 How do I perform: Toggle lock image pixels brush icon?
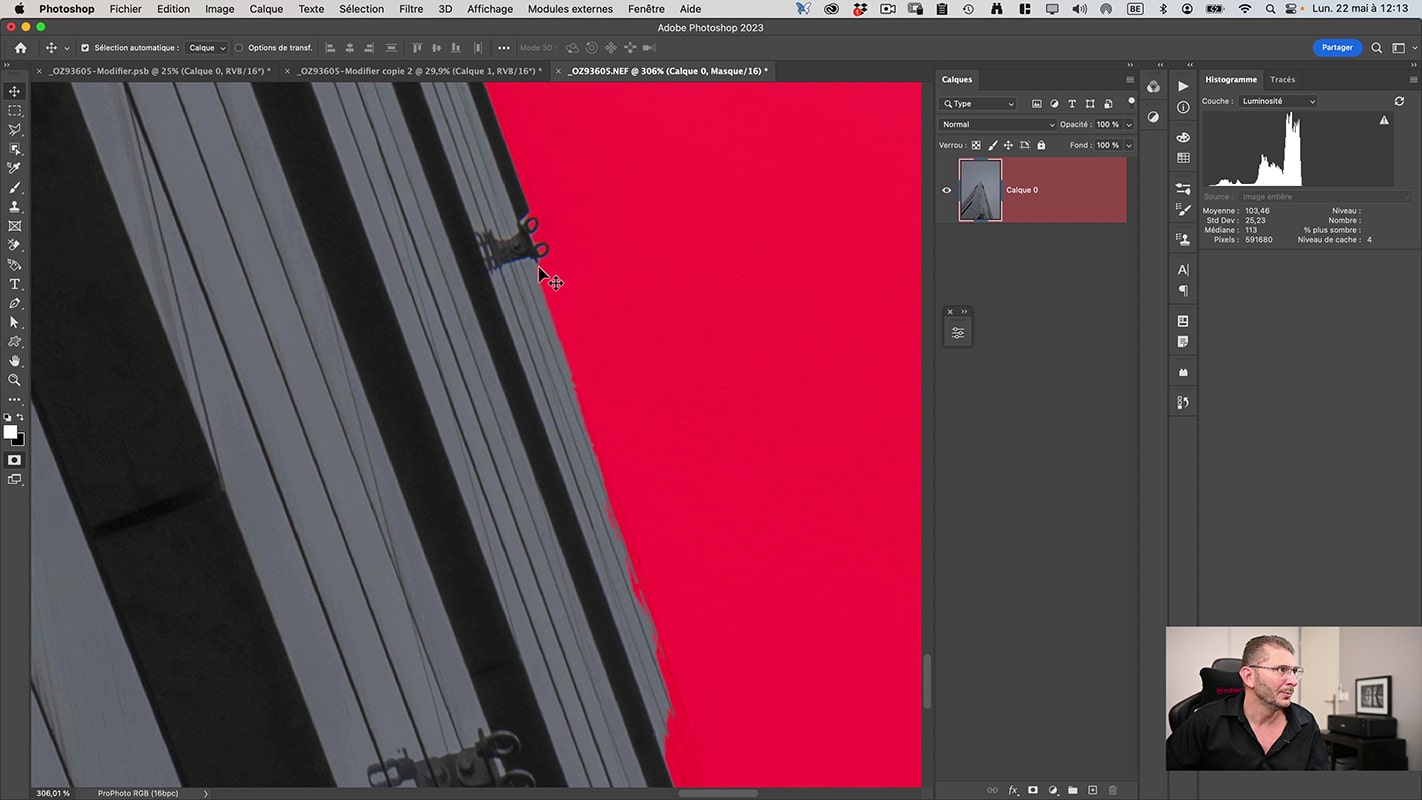point(992,145)
